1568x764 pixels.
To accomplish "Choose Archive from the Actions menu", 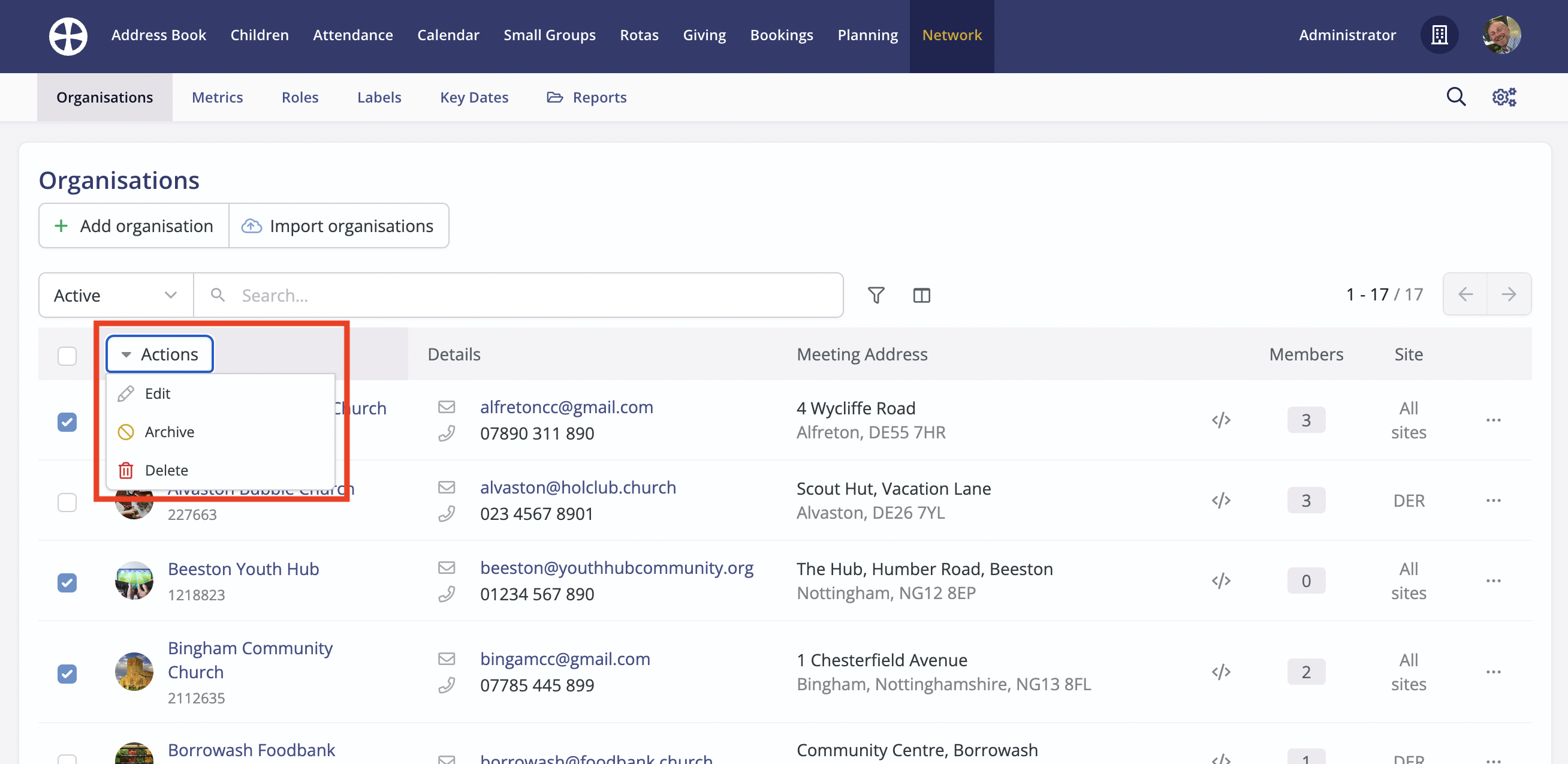I will (169, 432).
